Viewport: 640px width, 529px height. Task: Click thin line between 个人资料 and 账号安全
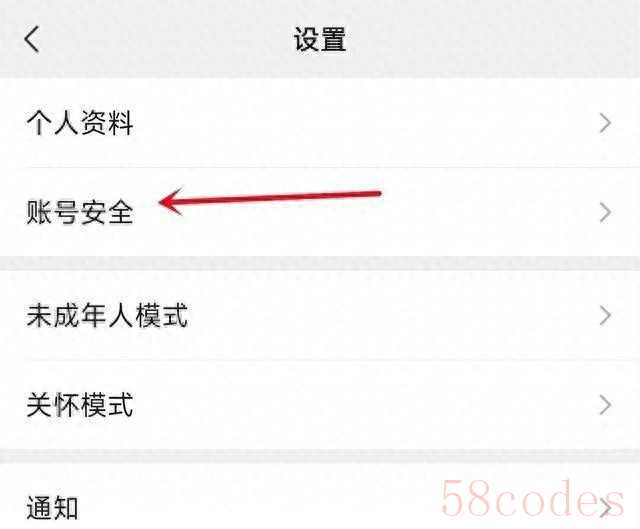331,167
